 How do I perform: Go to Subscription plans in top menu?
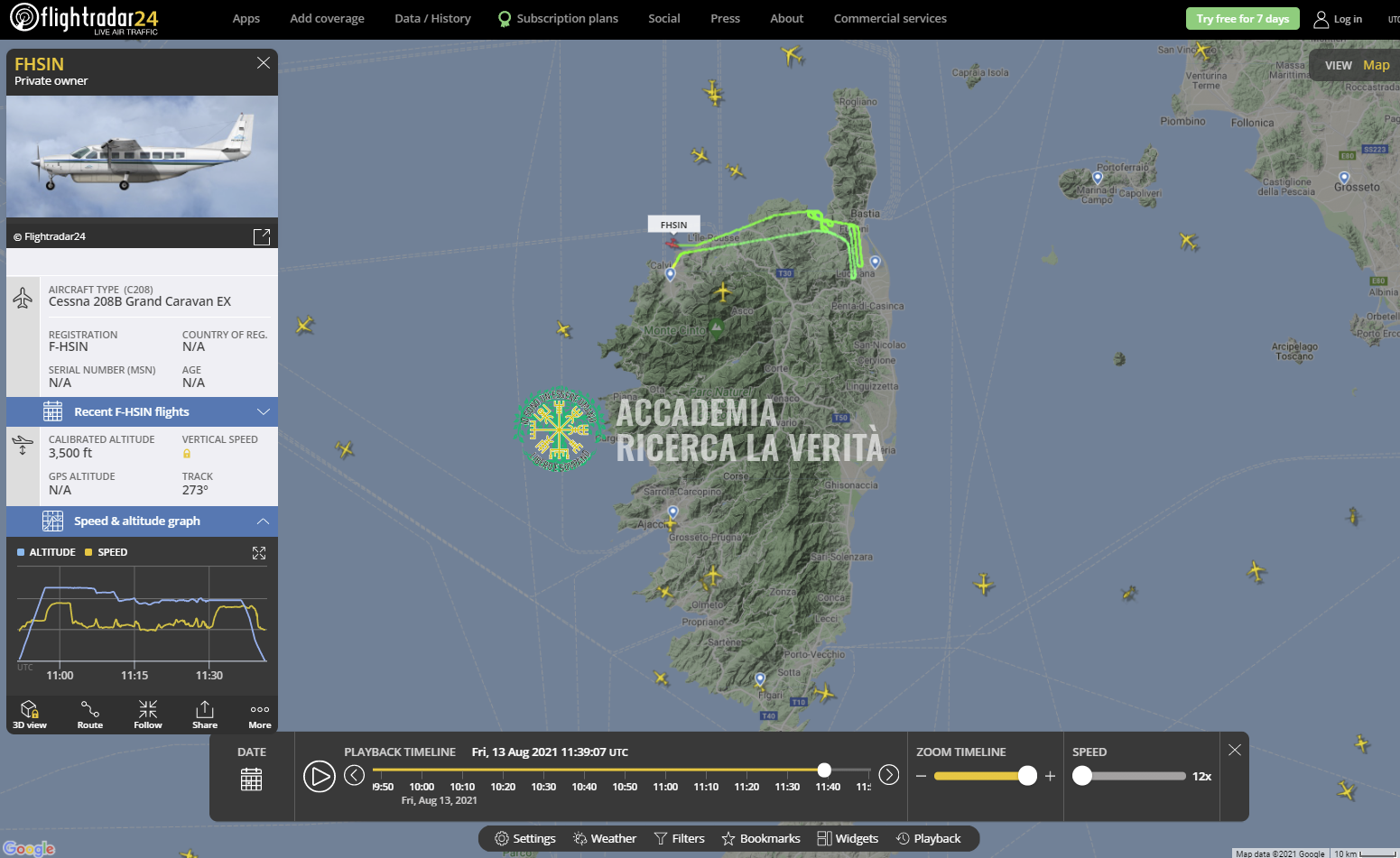click(558, 19)
